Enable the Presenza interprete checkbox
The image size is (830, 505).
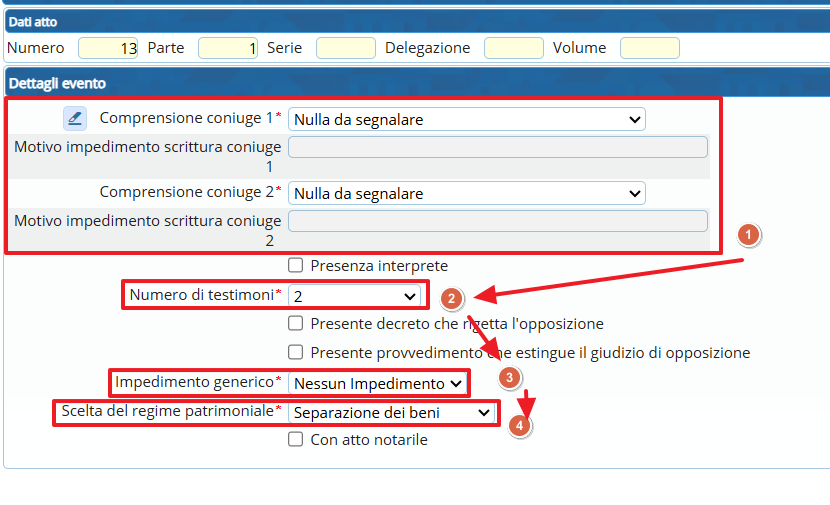(x=296, y=266)
